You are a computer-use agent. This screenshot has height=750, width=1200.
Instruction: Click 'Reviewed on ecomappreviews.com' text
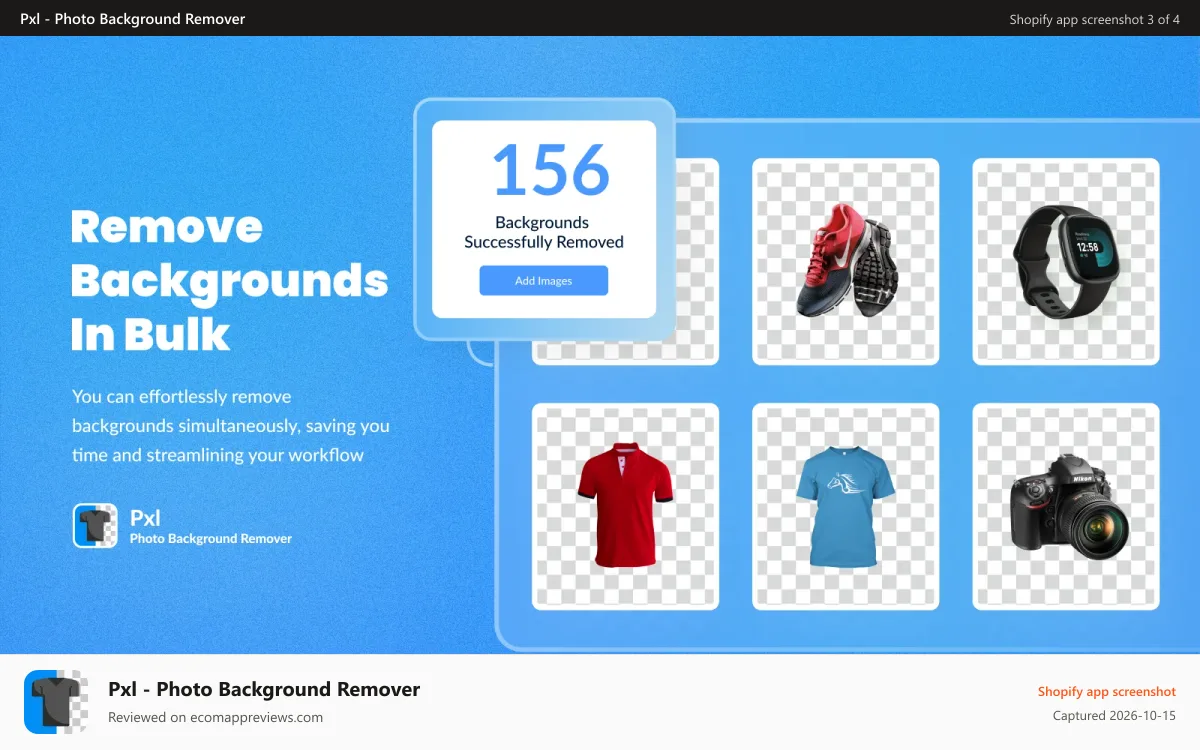215,717
